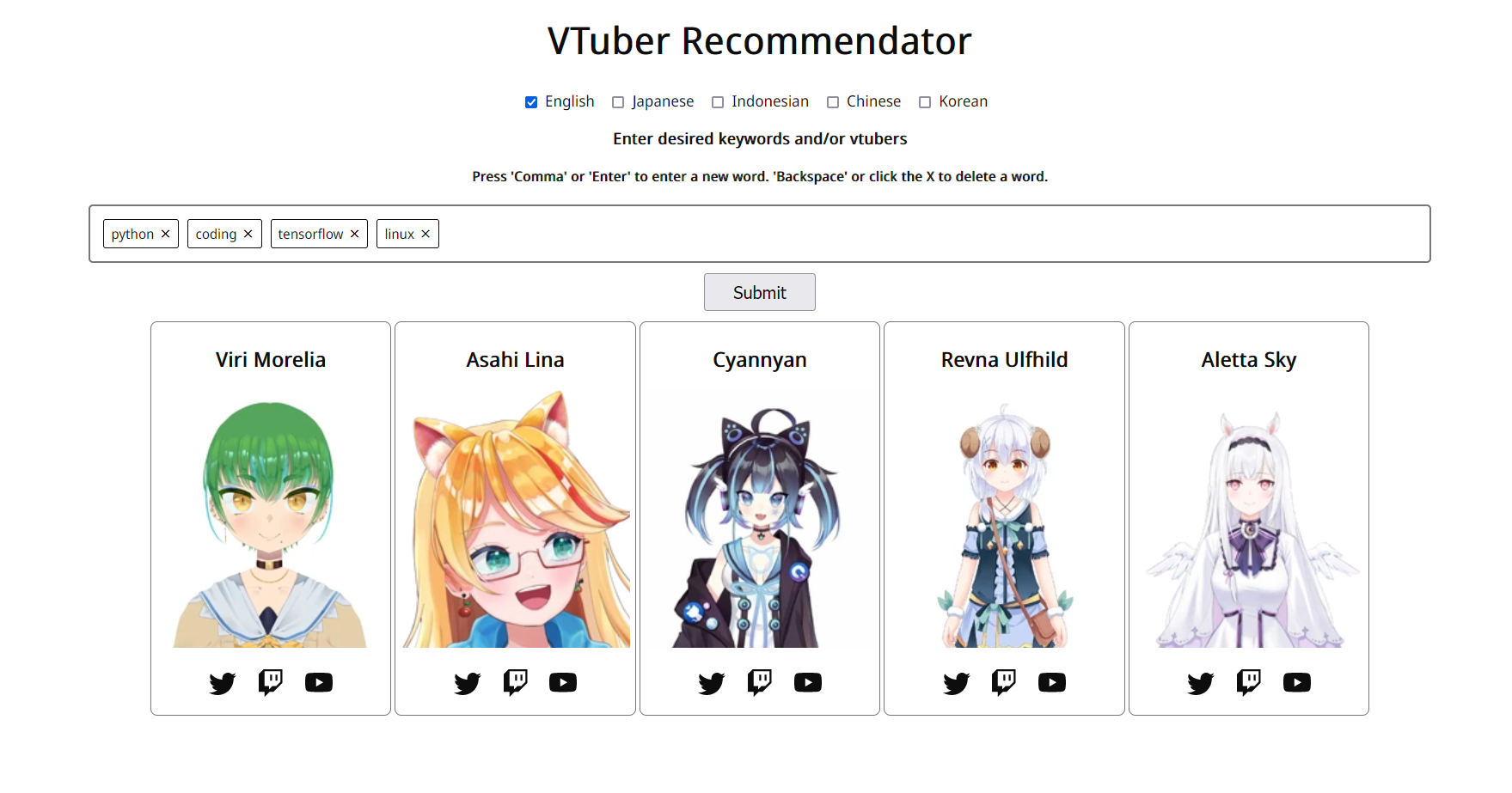Open Aletta Sky's YouTube icon

coord(1297,682)
